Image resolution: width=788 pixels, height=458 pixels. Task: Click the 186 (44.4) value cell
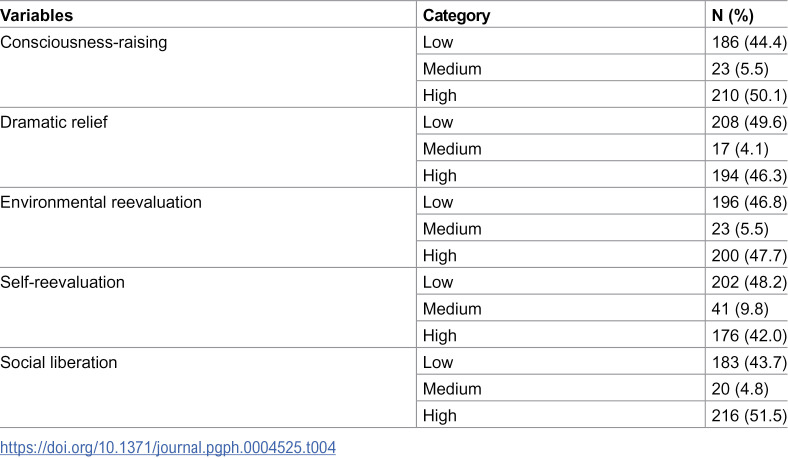pyautogui.click(x=749, y=42)
